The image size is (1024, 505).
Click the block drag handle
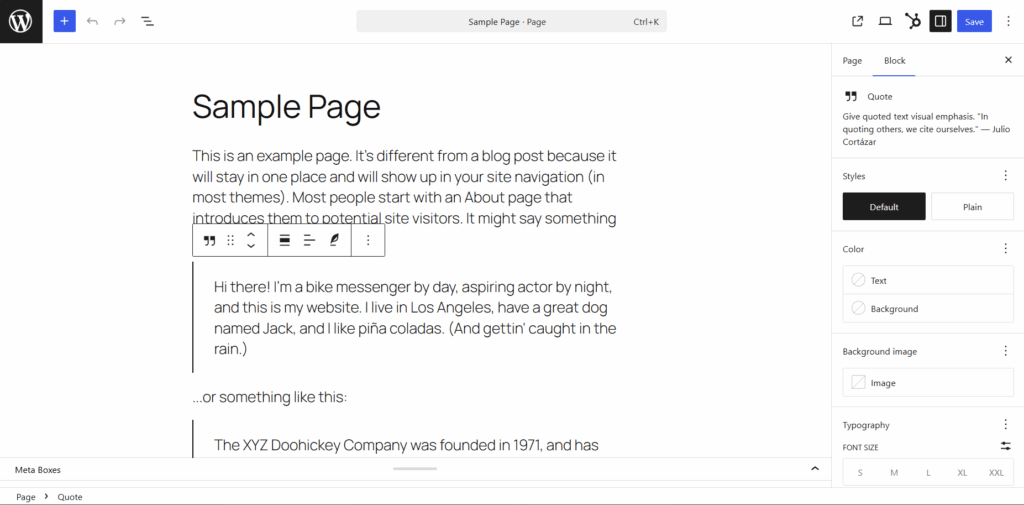click(x=230, y=240)
